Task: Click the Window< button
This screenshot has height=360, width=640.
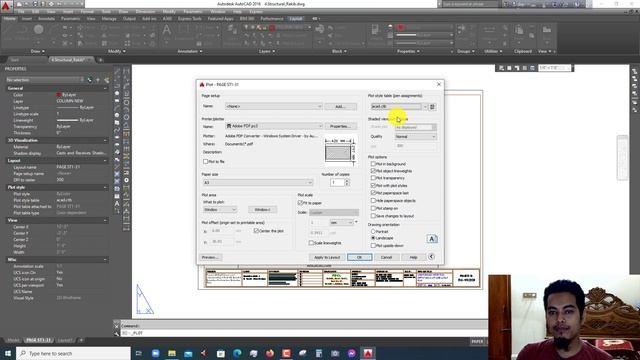Action: 262,210
